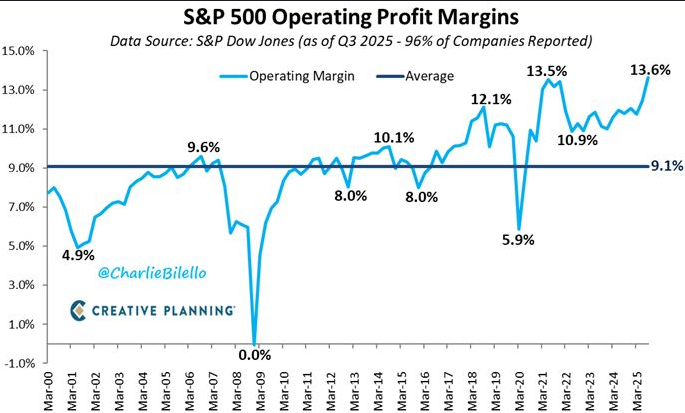Click the Creative Planning logo icon

tap(78, 310)
